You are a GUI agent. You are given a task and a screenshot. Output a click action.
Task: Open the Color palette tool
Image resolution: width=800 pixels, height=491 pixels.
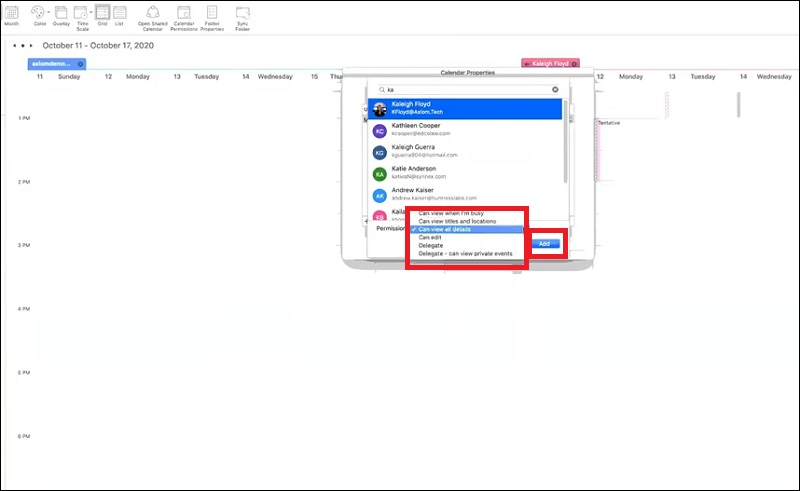coord(38,15)
